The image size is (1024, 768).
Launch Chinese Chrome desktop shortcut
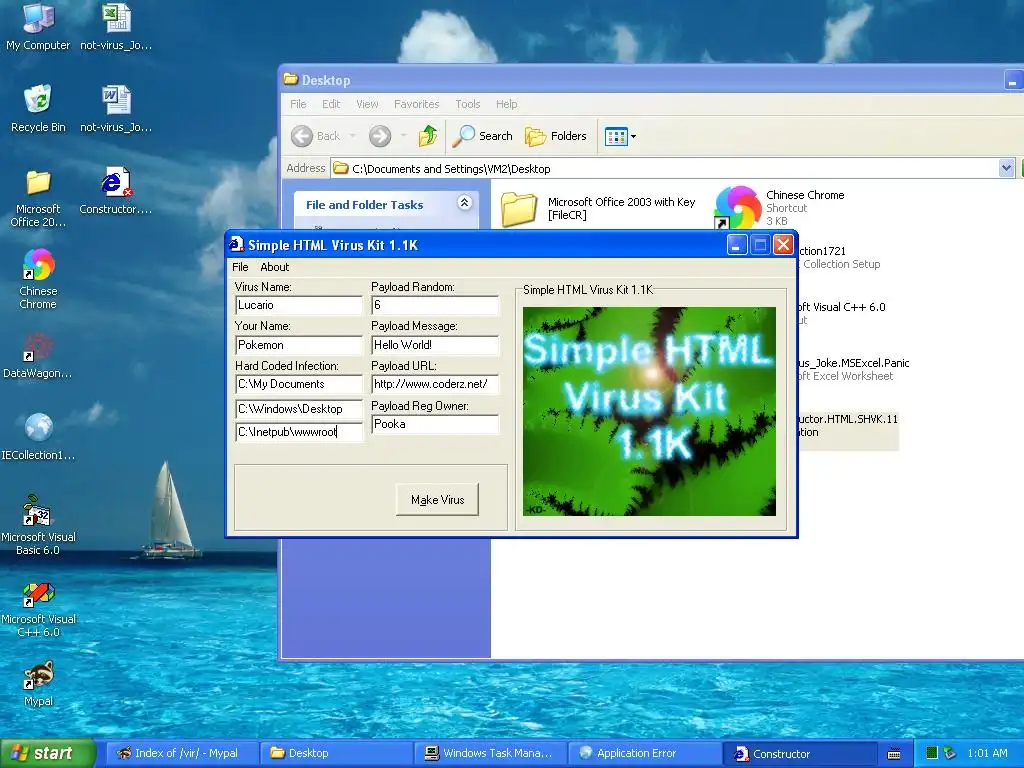click(x=38, y=279)
